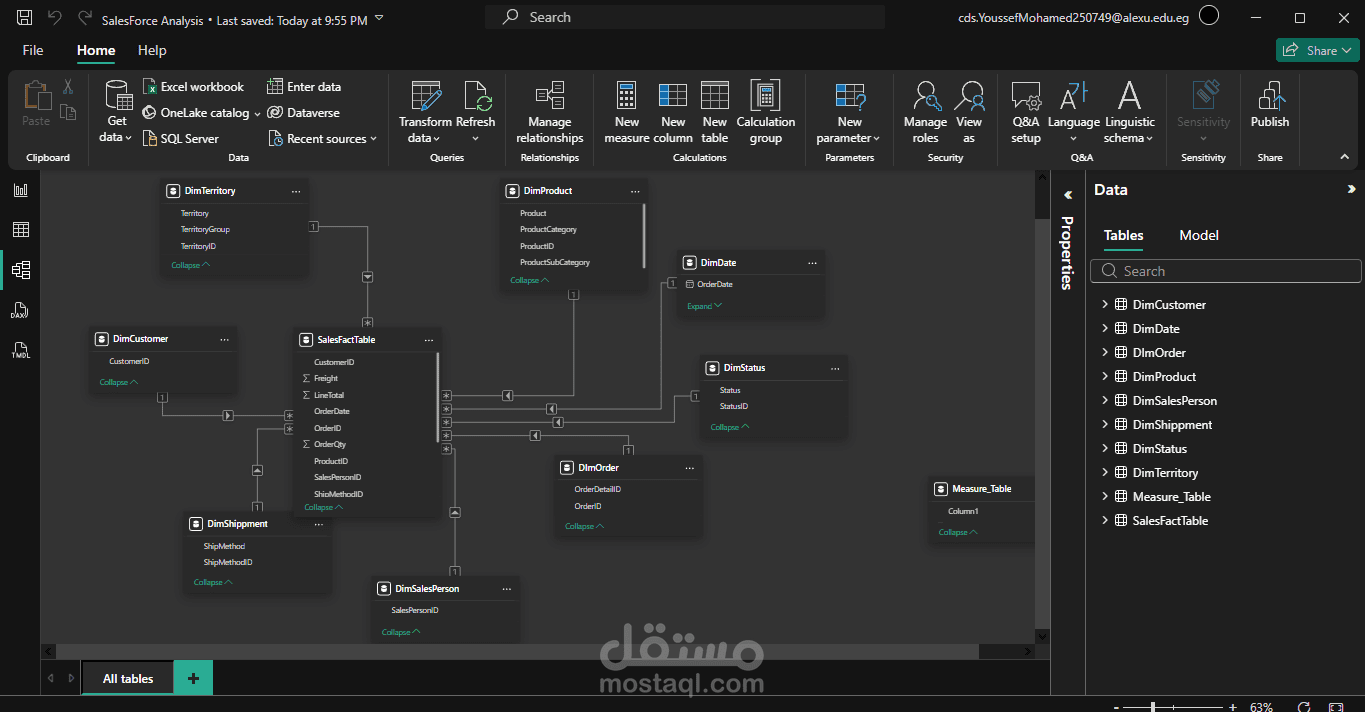Select Measure_Table in Data pane

click(1171, 496)
